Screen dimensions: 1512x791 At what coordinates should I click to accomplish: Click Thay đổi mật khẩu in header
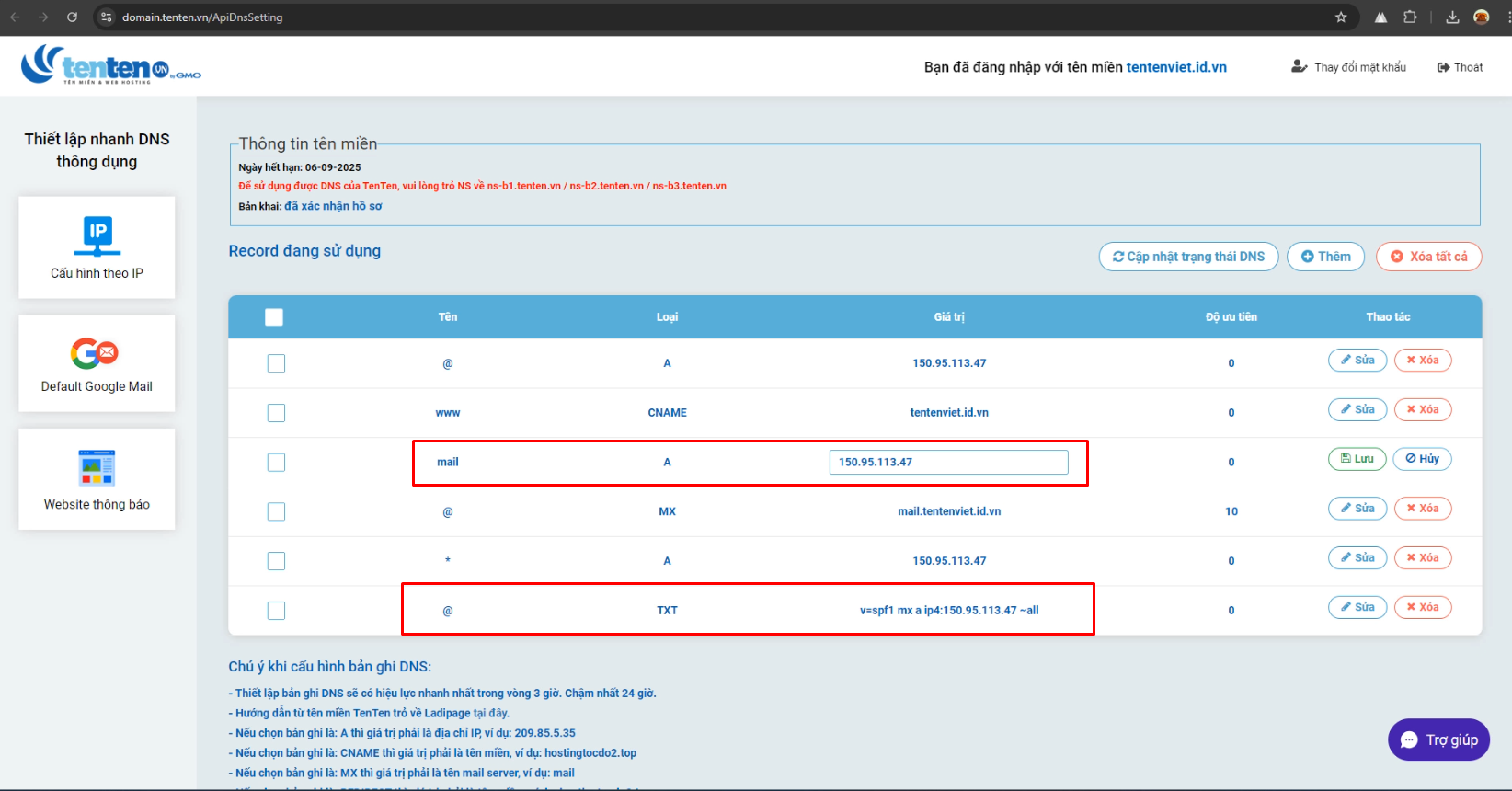(x=1349, y=67)
